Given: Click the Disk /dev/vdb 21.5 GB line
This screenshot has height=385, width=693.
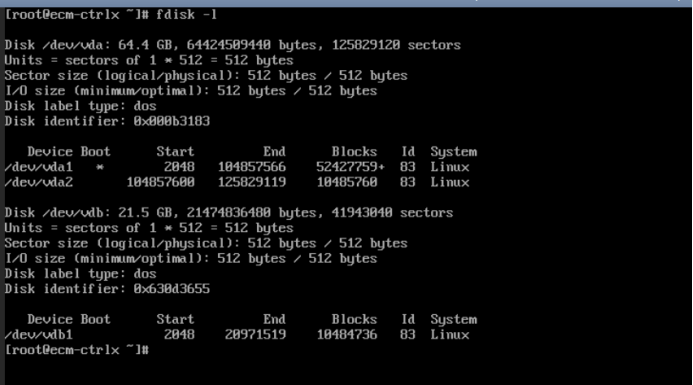Looking at the screenshot, I should [x=229, y=213].
